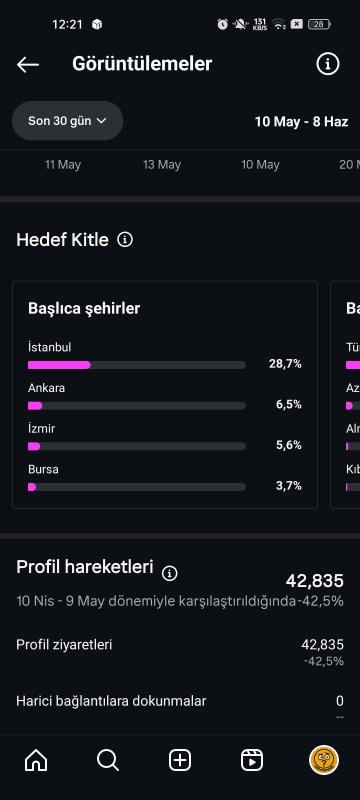The height and width of the screenshot is (800, 360).
Task: Tap Harici bağlantılara dokunmalar row
Action: point(180,707)
